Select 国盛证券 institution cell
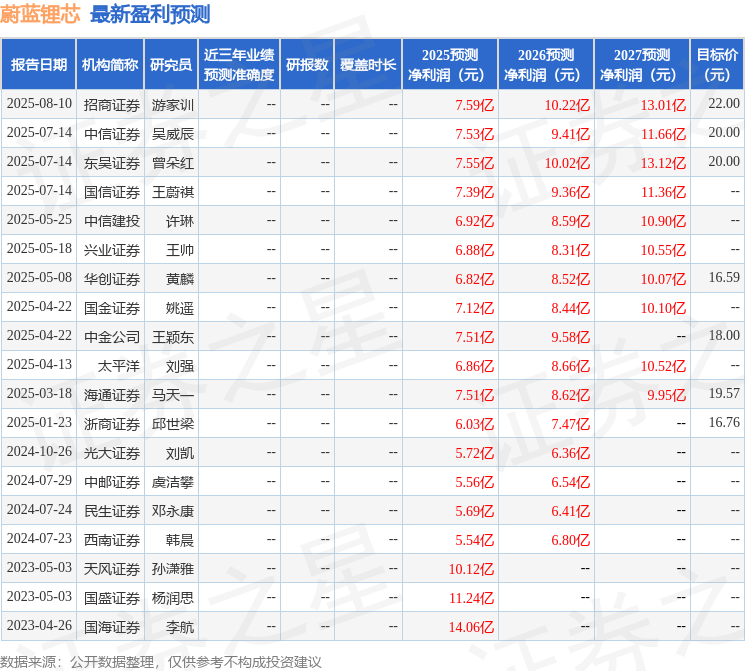Screen dimensions: 745x671 [112, 597]
